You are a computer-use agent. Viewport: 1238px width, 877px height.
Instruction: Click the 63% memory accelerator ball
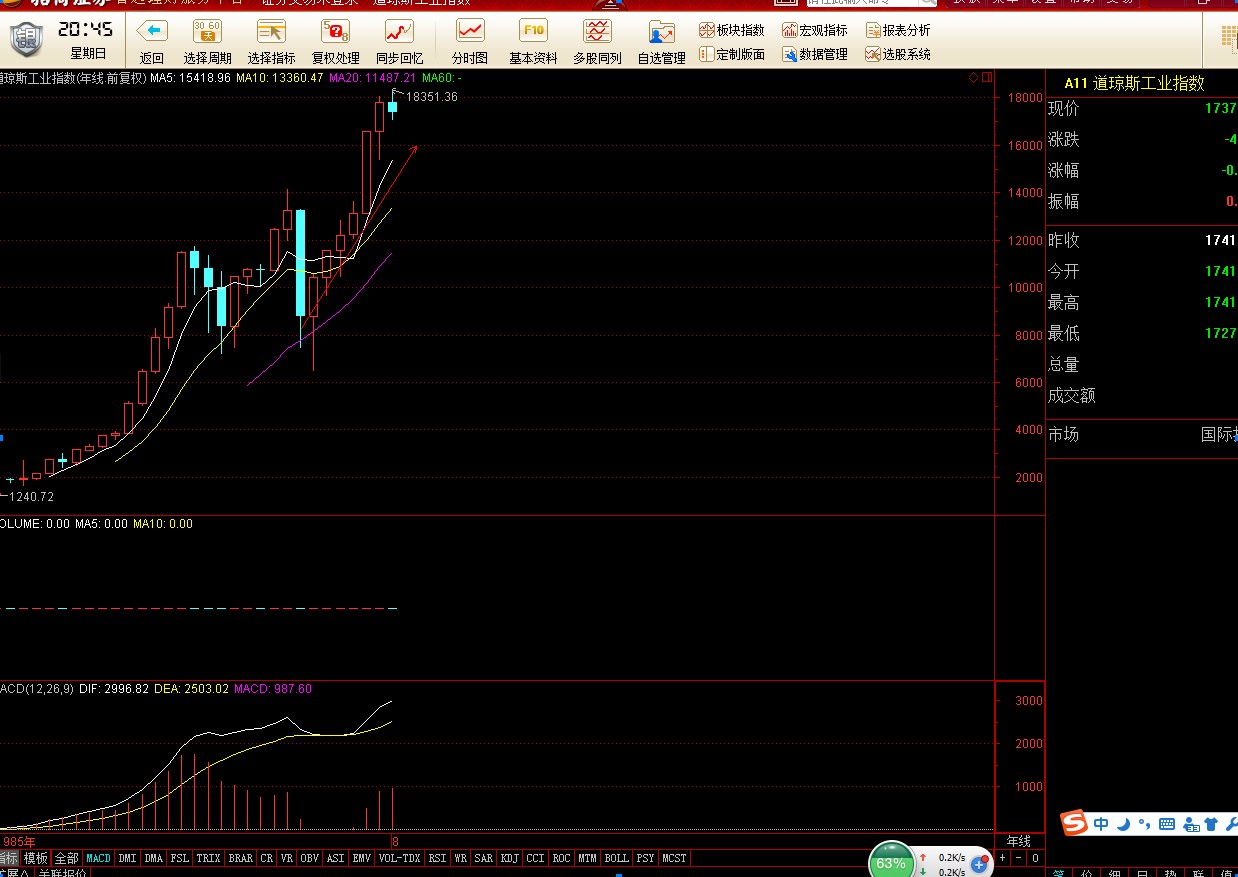pos(890,862)
